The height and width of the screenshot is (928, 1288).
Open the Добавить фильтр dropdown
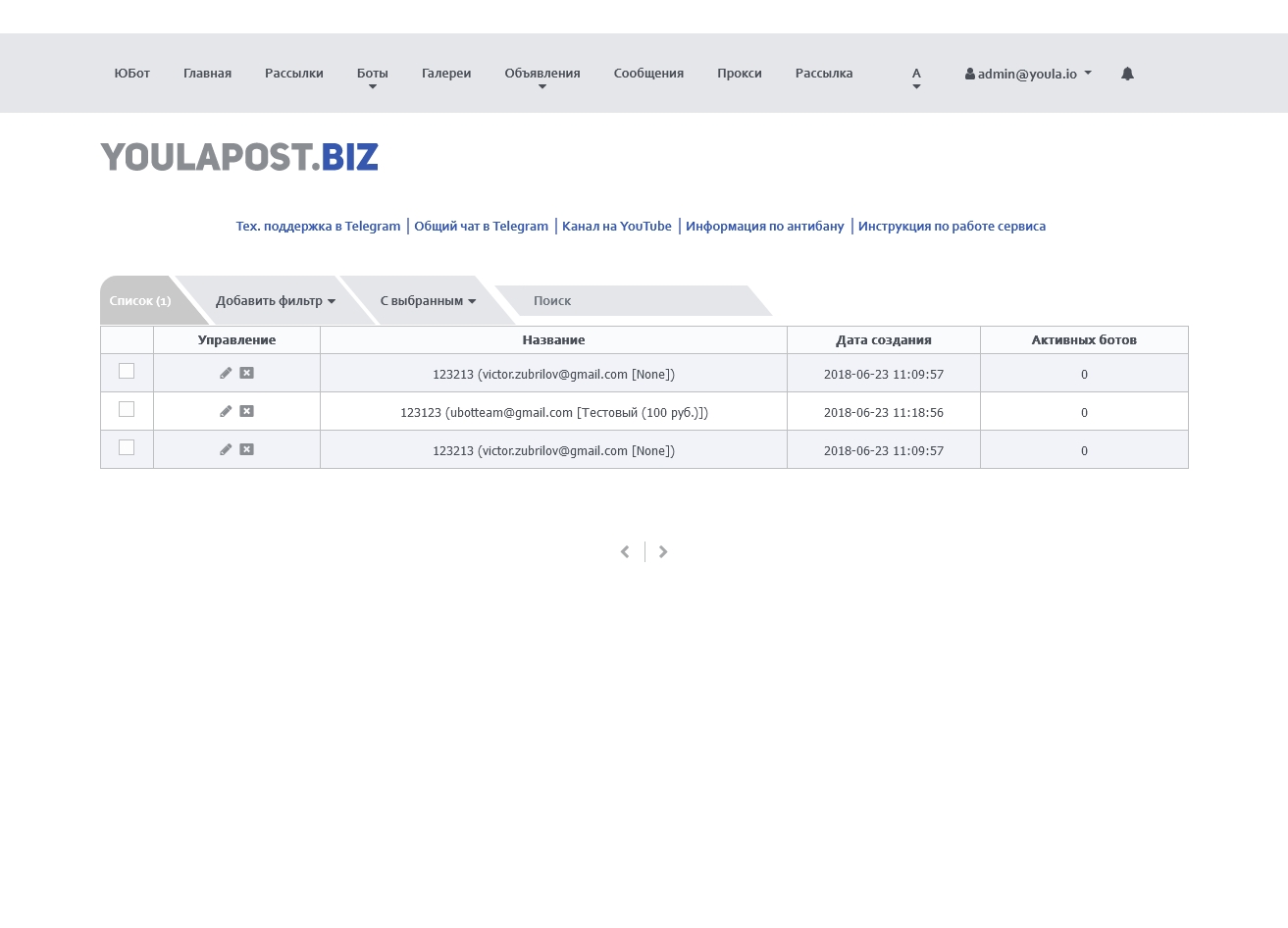coord(276,301)
